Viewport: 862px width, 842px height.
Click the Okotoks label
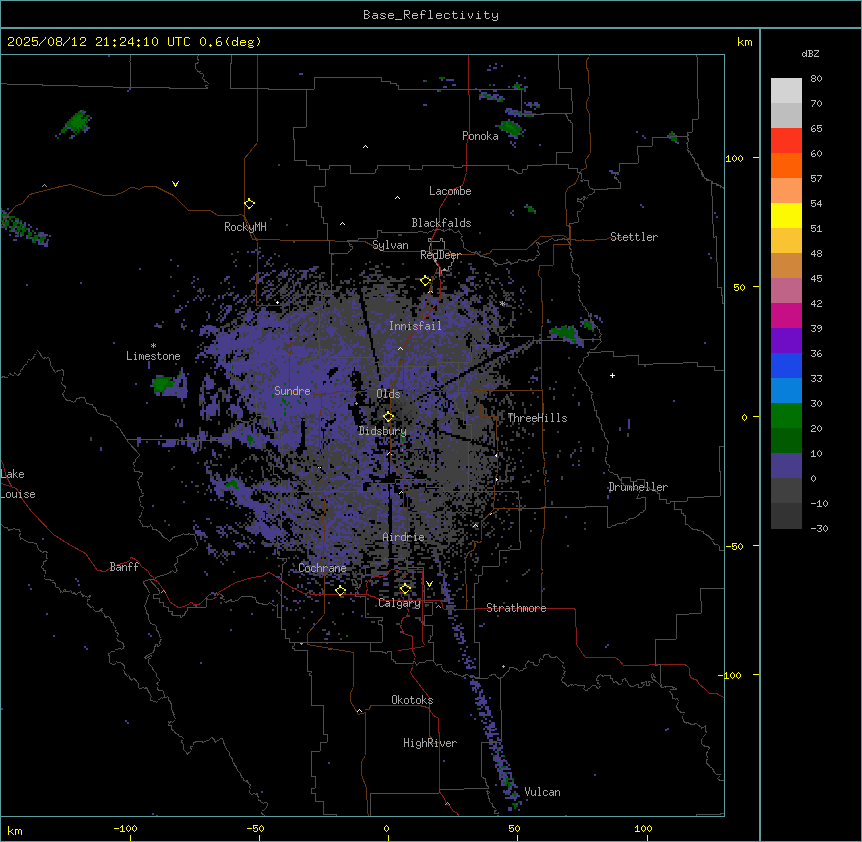(412, 700)
